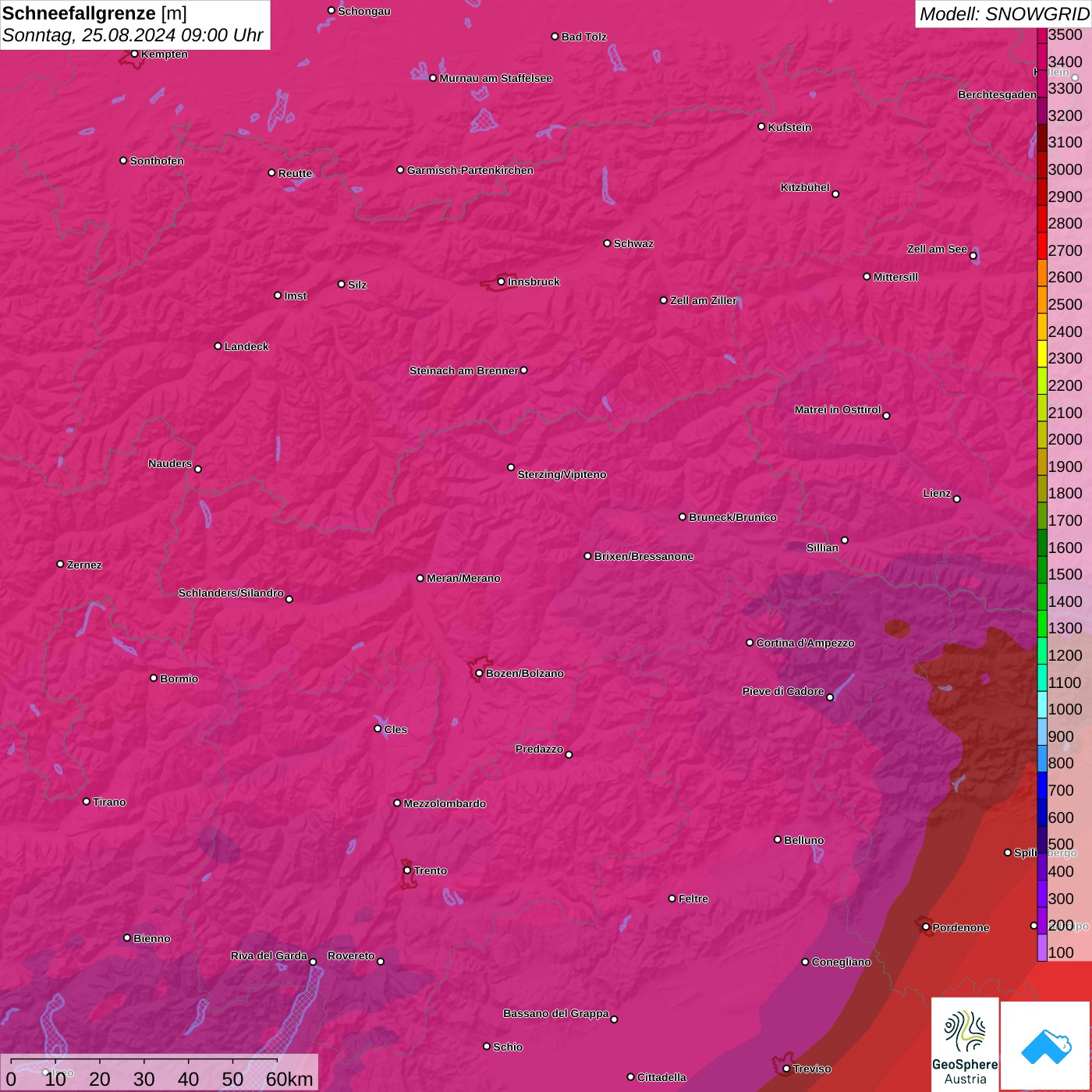Viewport: 1092px width, 1092px height.
Task: Click the Garmisch-Partenkirchen marker dot
Action: pyautogui.click(x=400, y=169)
